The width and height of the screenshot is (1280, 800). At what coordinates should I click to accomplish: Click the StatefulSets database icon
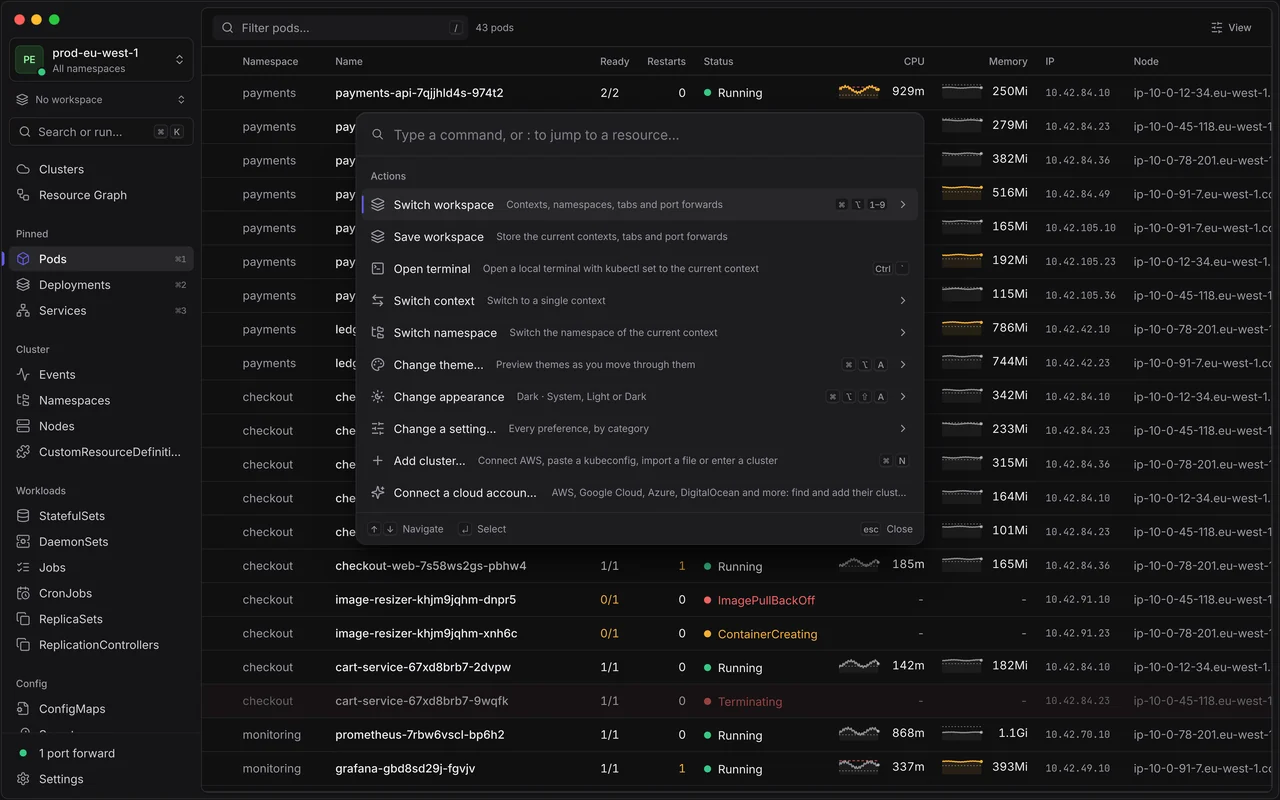23,516
